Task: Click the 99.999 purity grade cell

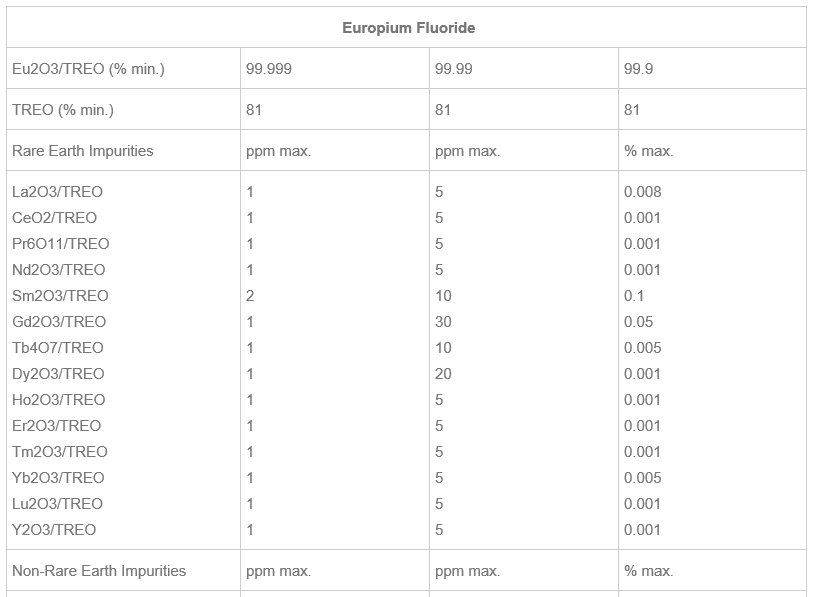Action: tap(269, 69)
